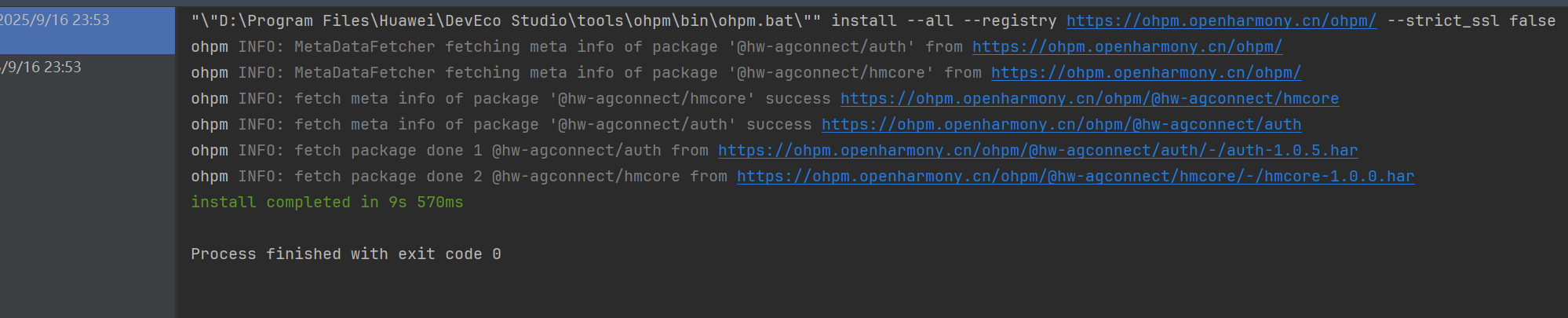The image size is (1568, 318).
Task: Click the ohpm.bat path in the command line
Action: [502, 21]
